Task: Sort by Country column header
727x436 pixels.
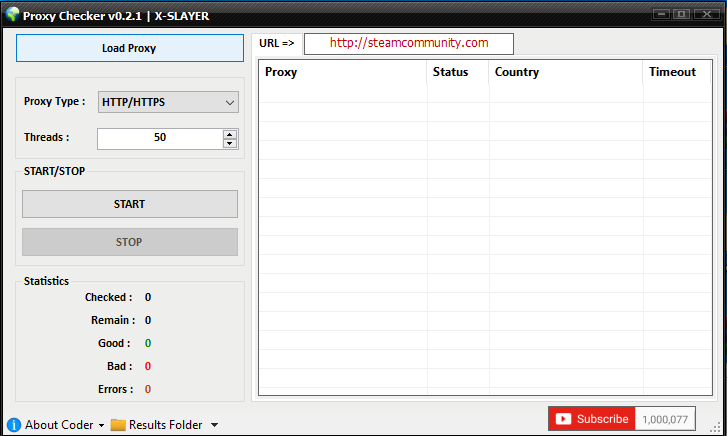Action: point(566,72)
